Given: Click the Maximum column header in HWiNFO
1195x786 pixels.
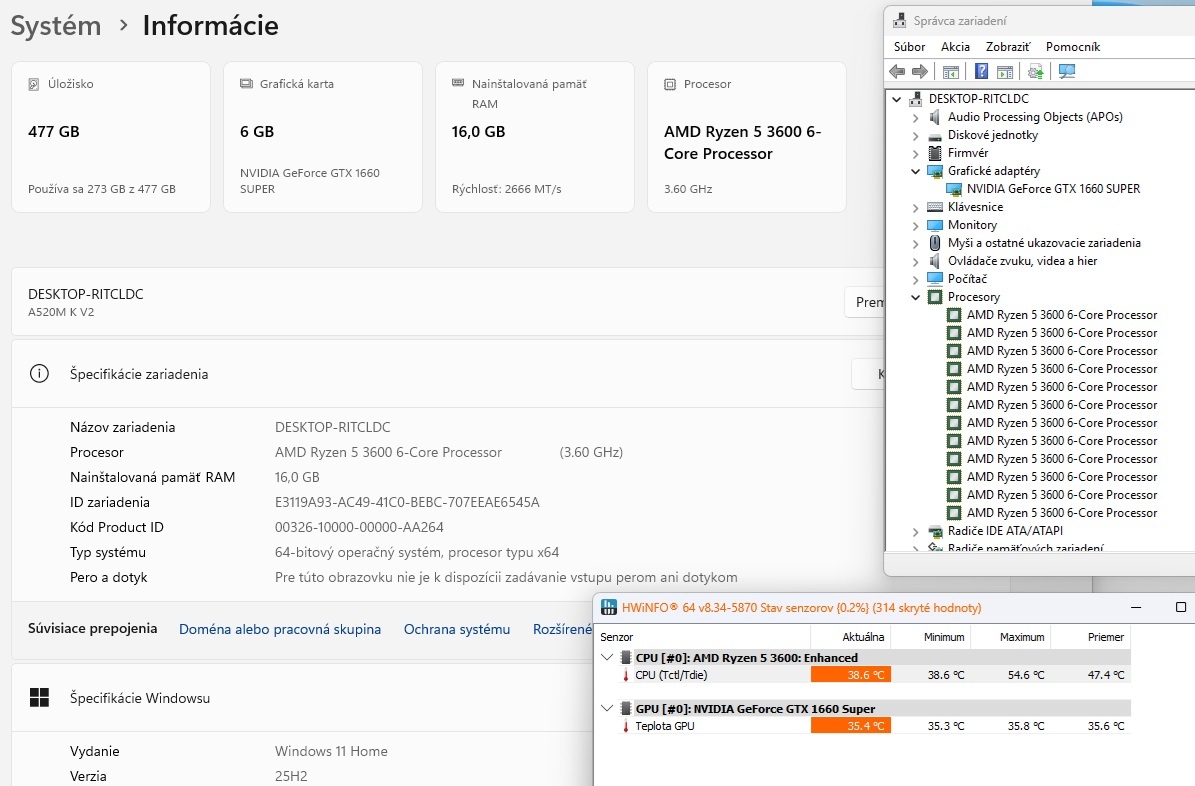Looking at the screenshot, I should click(x=1021, y=637).
